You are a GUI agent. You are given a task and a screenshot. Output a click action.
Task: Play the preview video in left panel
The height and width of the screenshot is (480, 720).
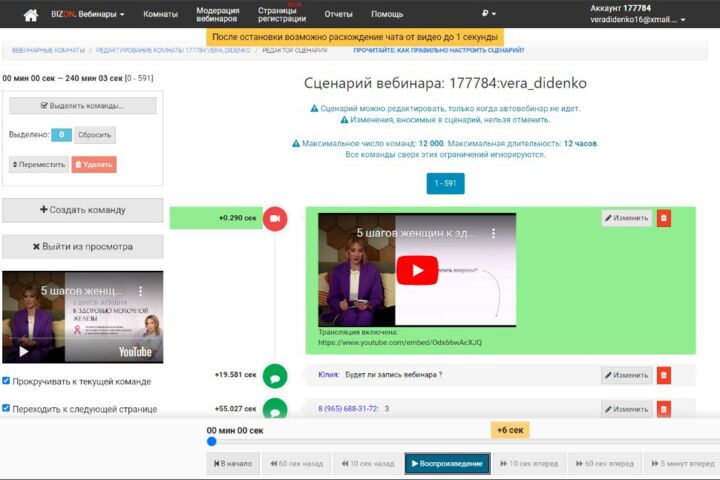(24, 352)
